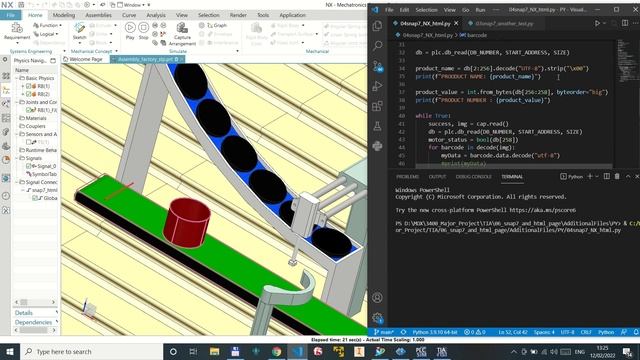
Task: Open the Graph tool in Simulate group
Action: point(216,25)
